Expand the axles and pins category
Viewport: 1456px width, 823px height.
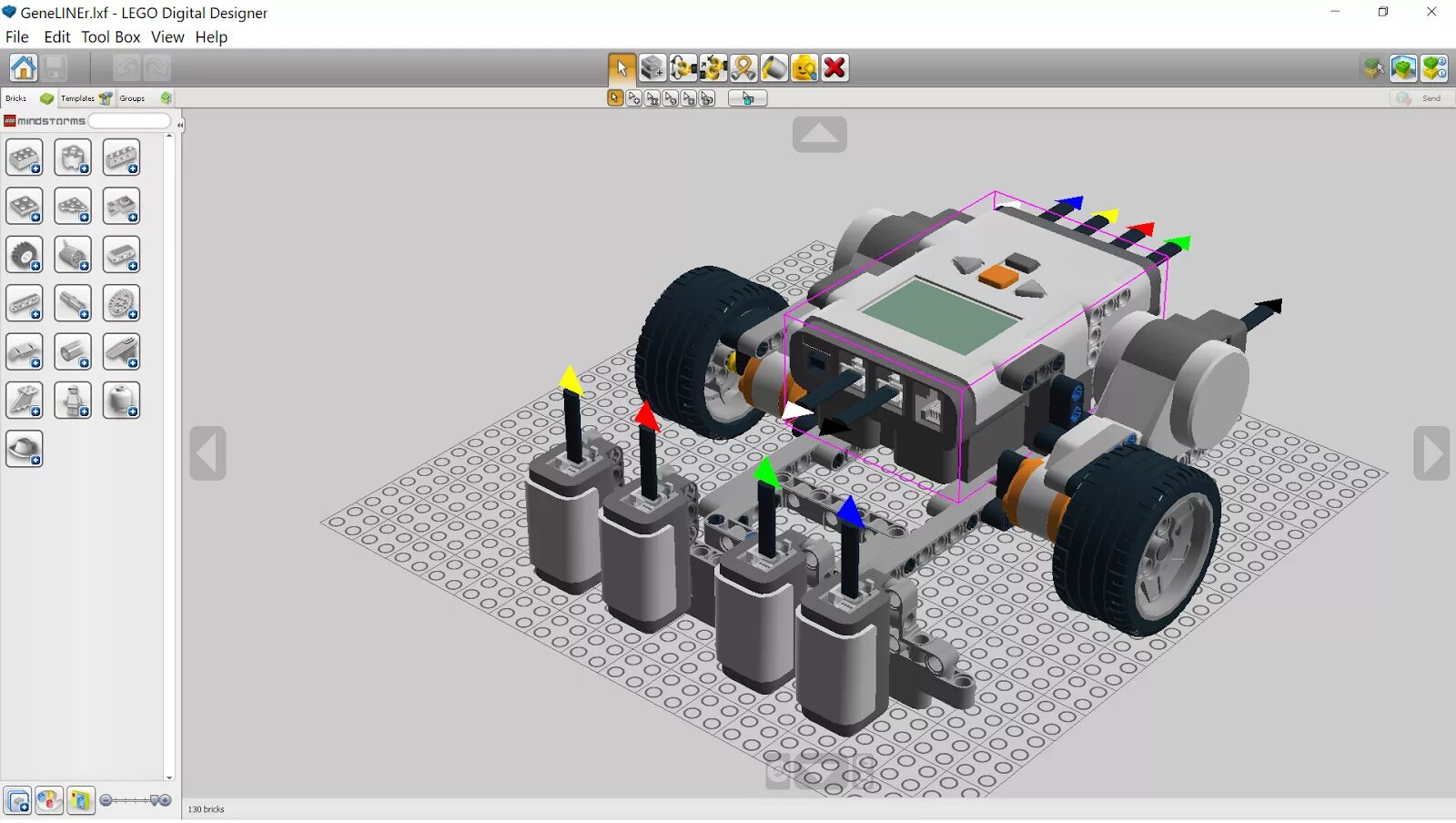coord(73,303)
